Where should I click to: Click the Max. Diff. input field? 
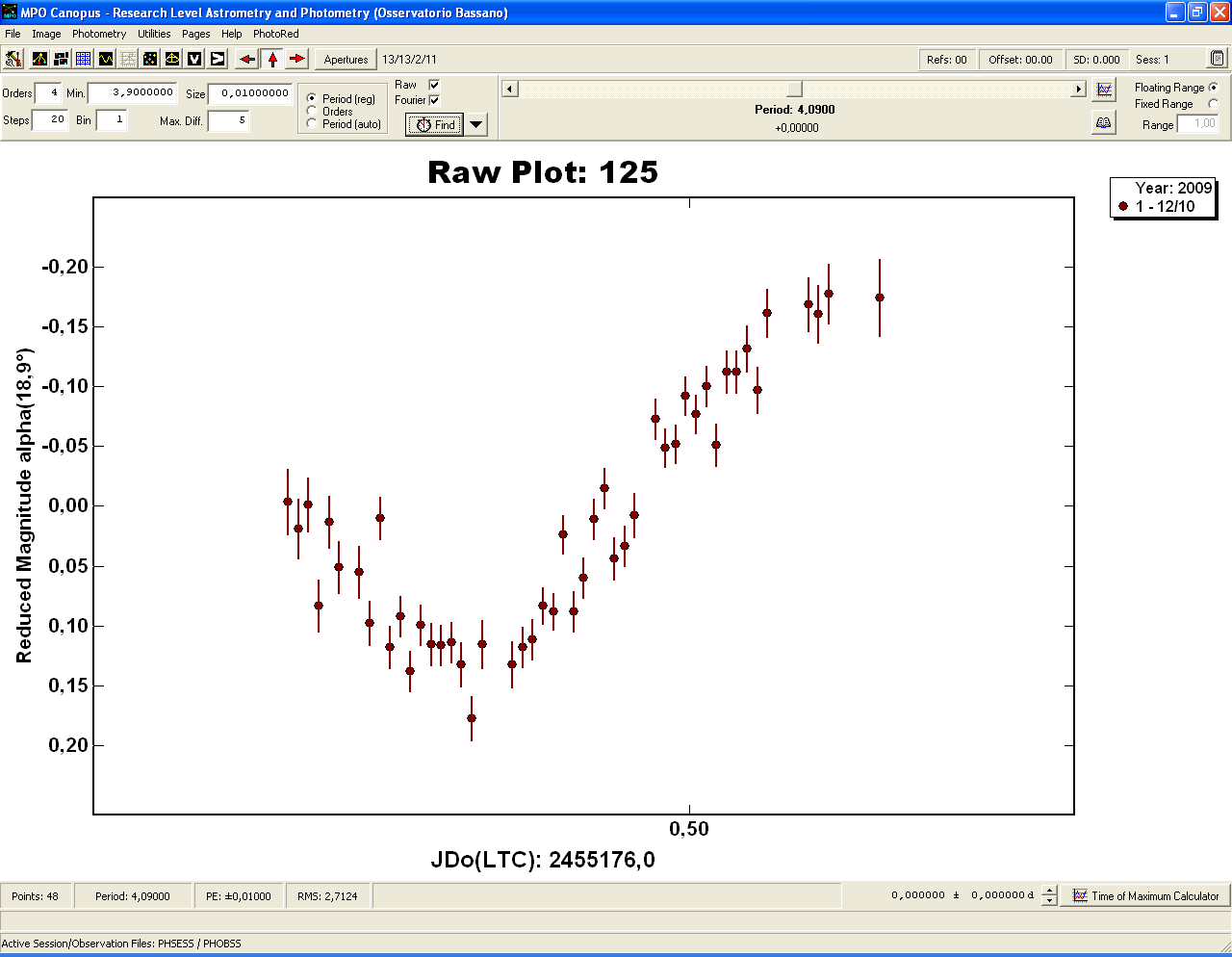pos(228,120)
